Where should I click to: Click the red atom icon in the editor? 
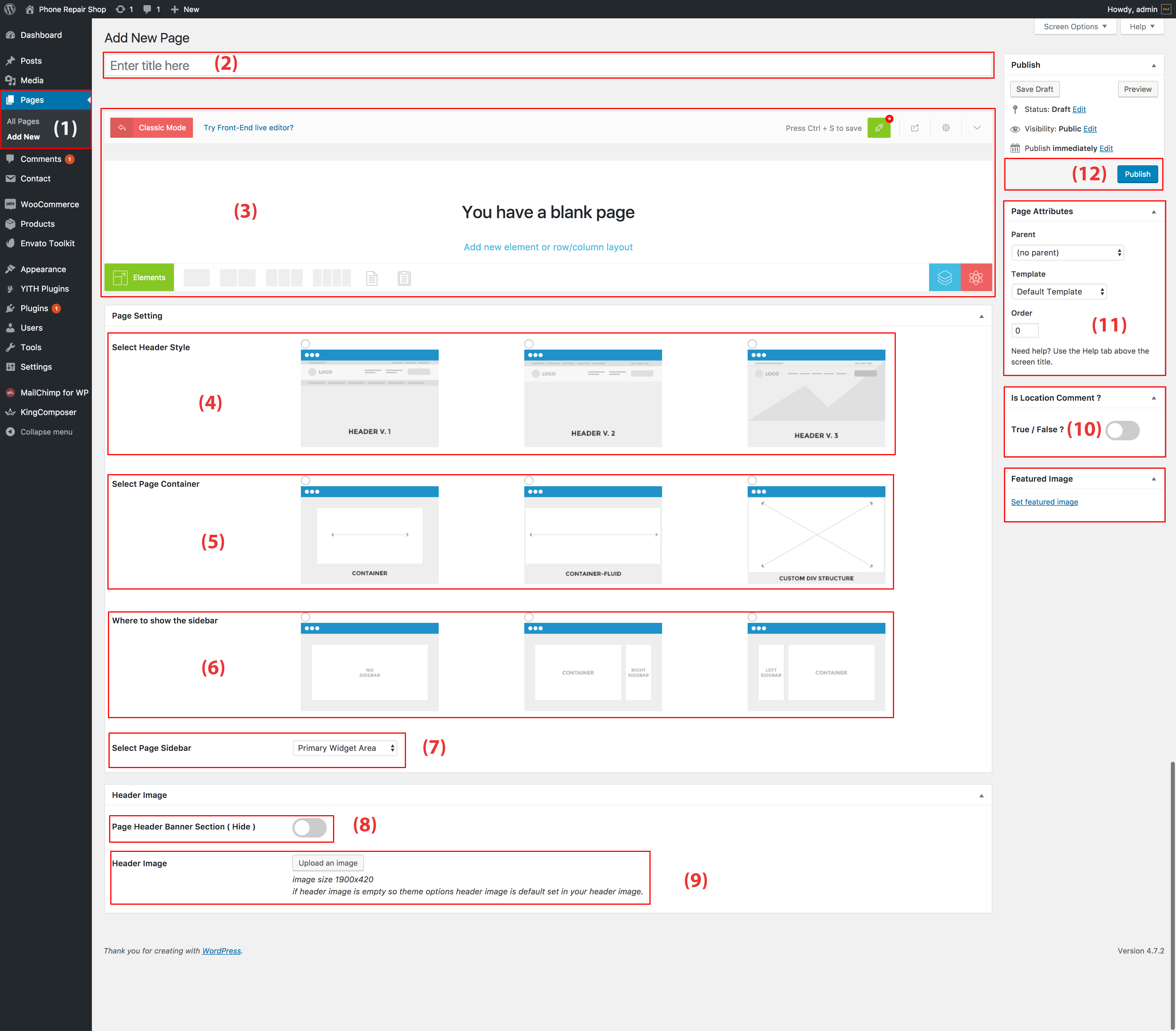coord(976,278)
